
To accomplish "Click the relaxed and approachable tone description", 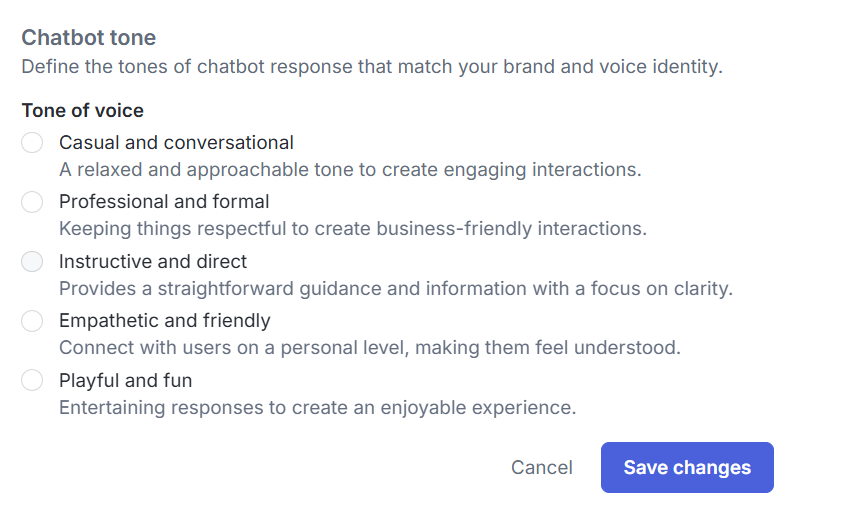I will 350,169.
